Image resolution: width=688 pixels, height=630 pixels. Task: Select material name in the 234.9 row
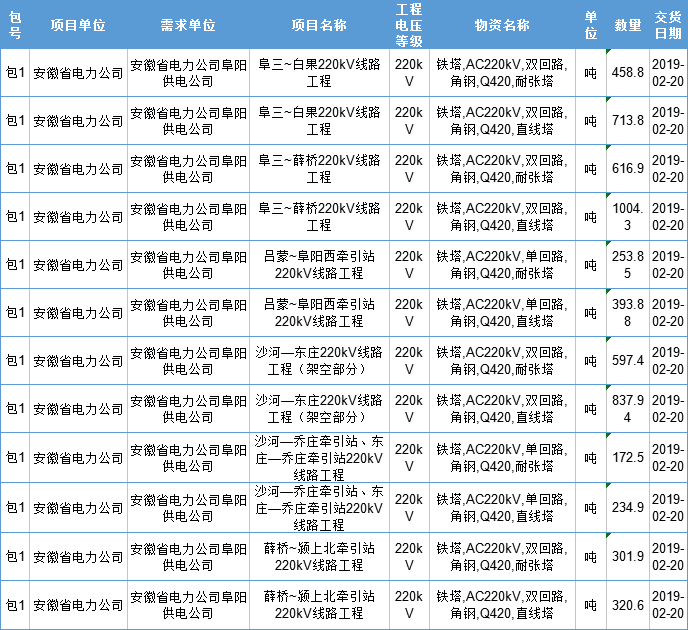pyautogui.click(x=502, y=508)
